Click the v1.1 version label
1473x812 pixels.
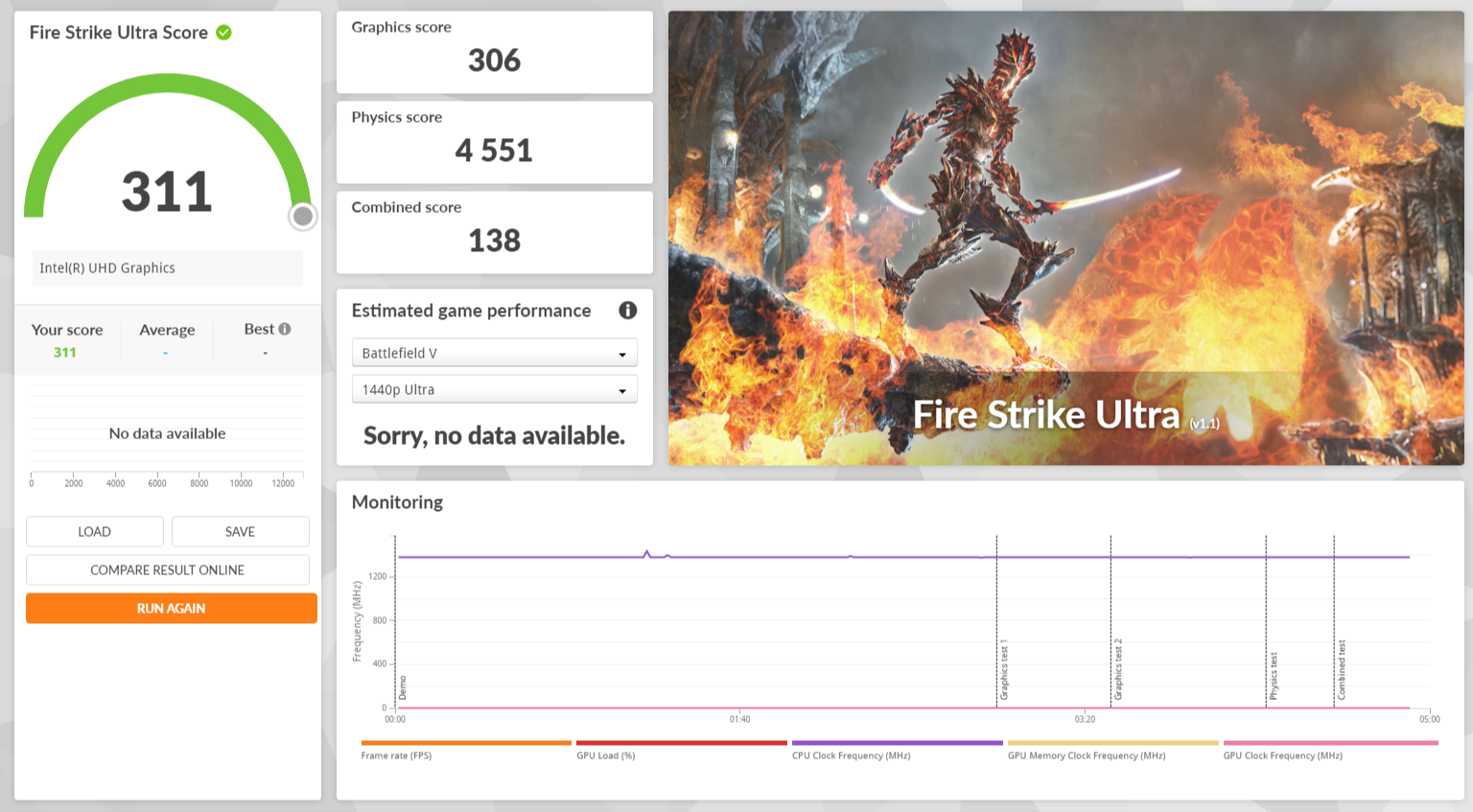(x=1204, y=423)
